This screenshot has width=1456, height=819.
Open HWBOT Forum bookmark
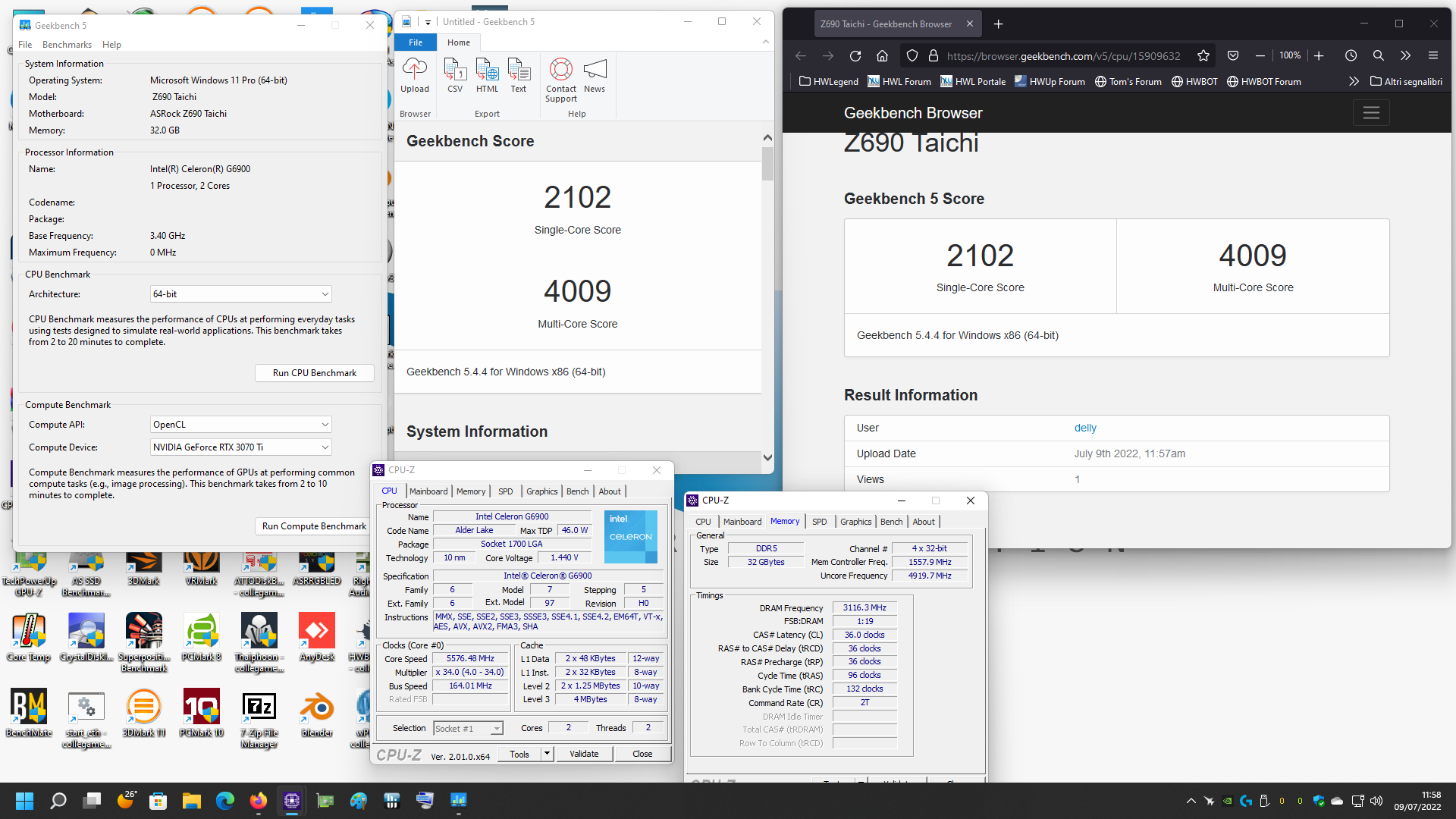point(1264,81)
